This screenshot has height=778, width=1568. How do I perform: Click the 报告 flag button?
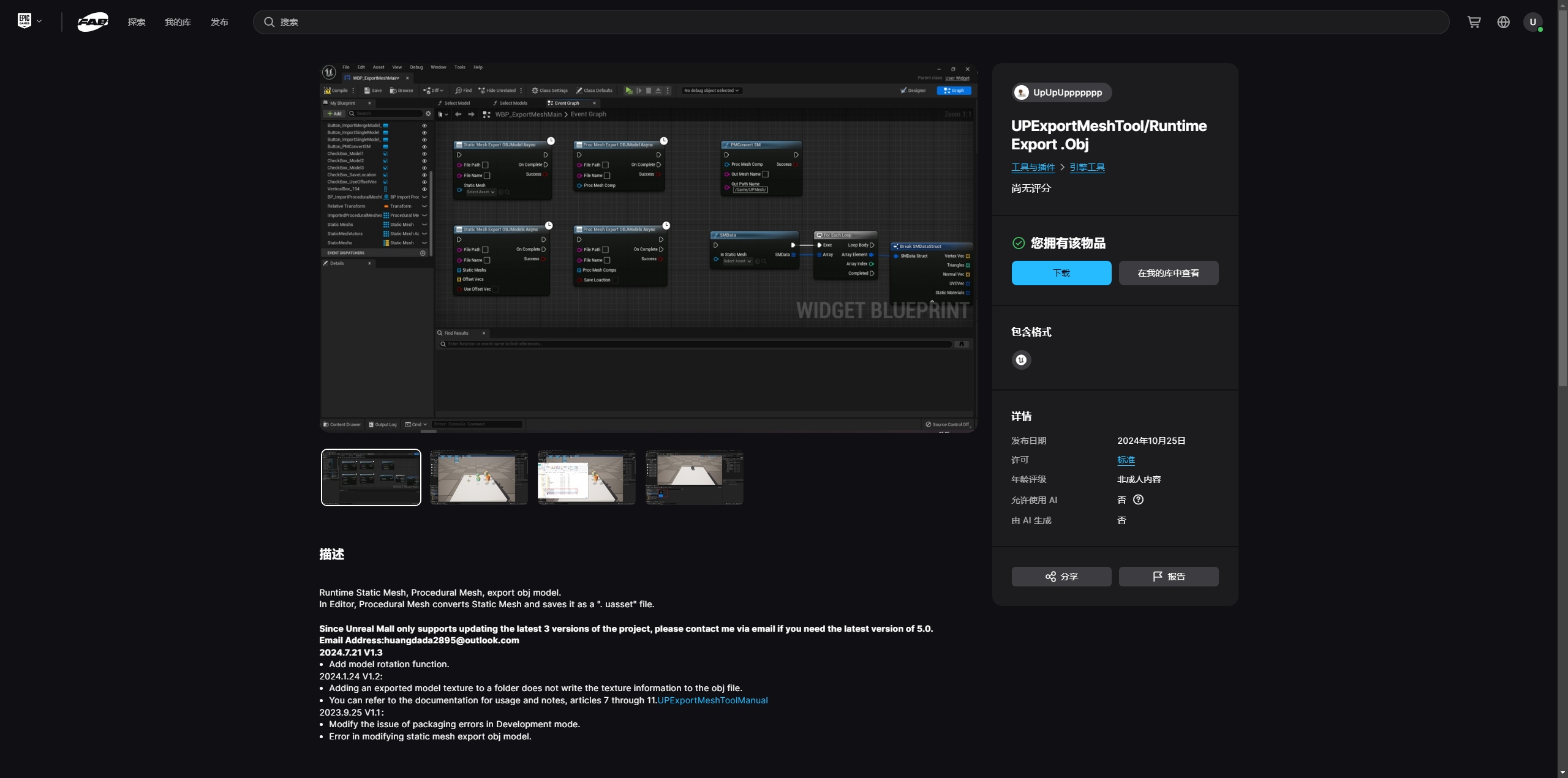[1168, 577]
